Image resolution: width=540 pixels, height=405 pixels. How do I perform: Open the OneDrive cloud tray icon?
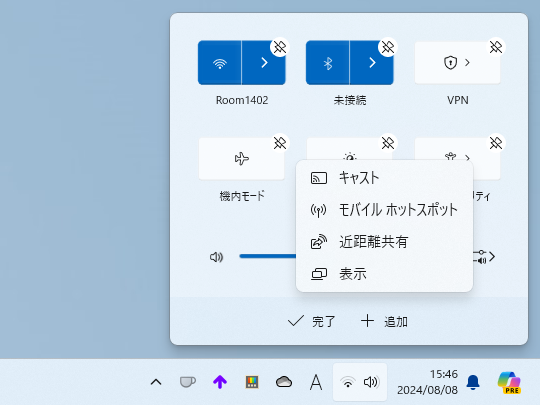pyautogui.click(x=284, y=382)
